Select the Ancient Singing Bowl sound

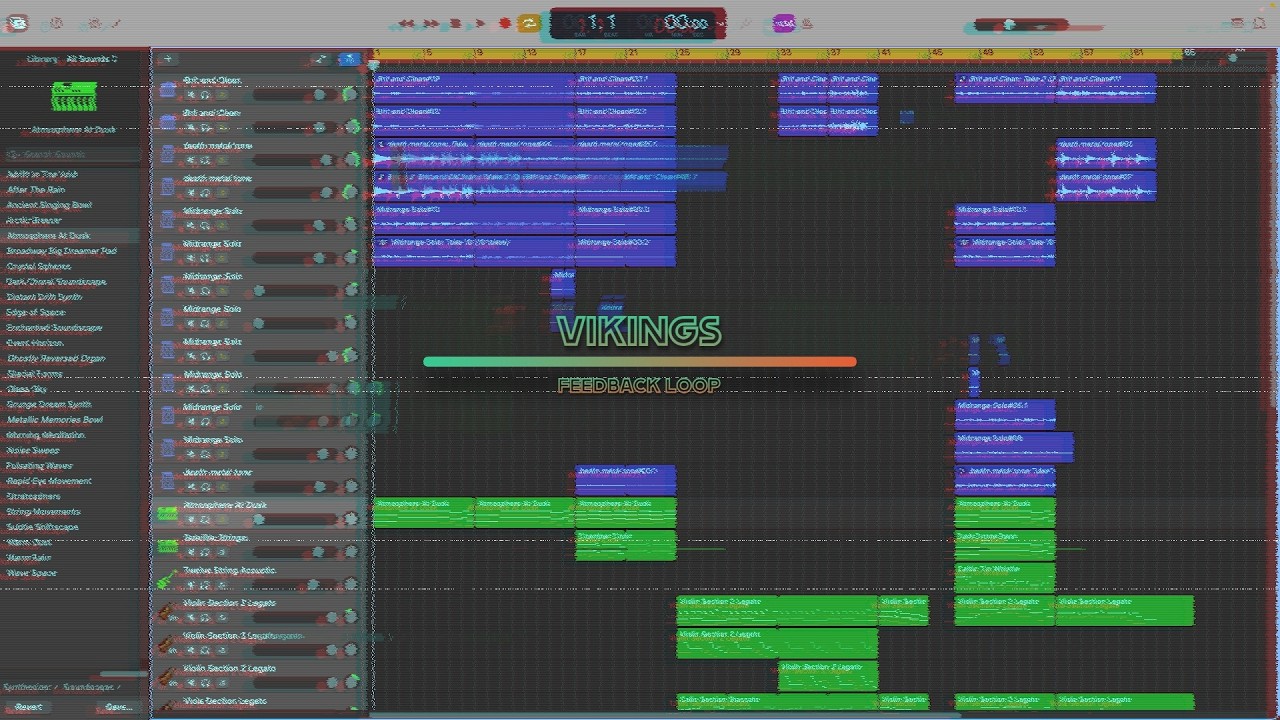pyautogui.click(x=49, y=205)
